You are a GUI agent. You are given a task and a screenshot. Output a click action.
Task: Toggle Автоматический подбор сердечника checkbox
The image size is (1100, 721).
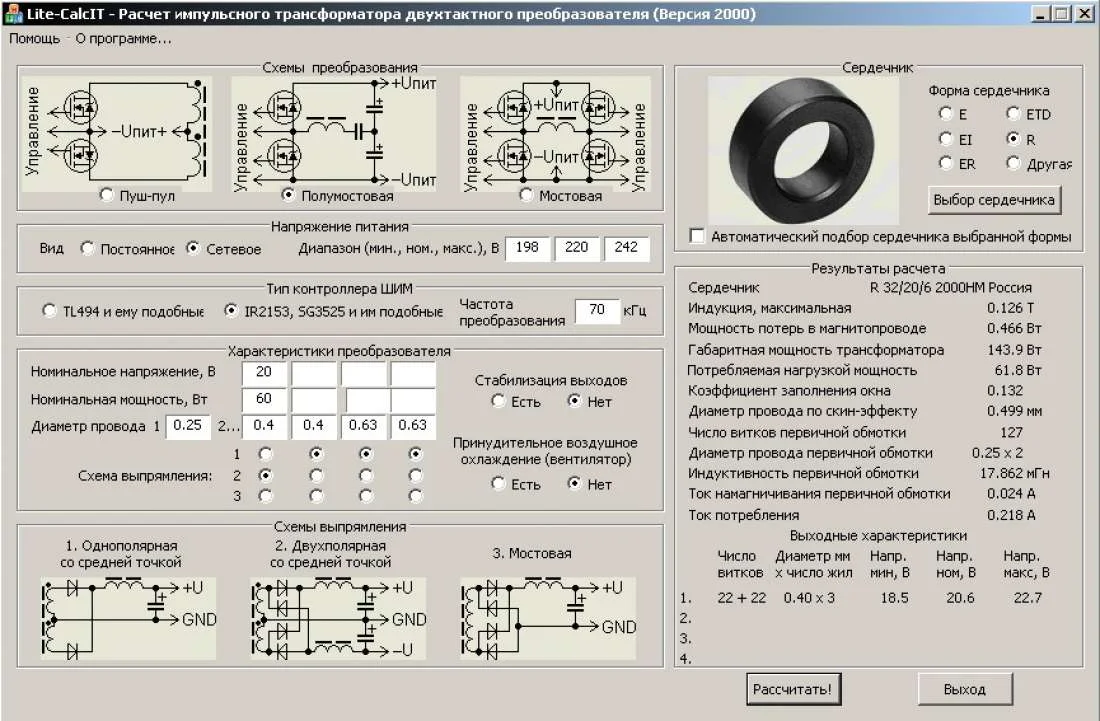pyautogui.click(x=697, y=236)
